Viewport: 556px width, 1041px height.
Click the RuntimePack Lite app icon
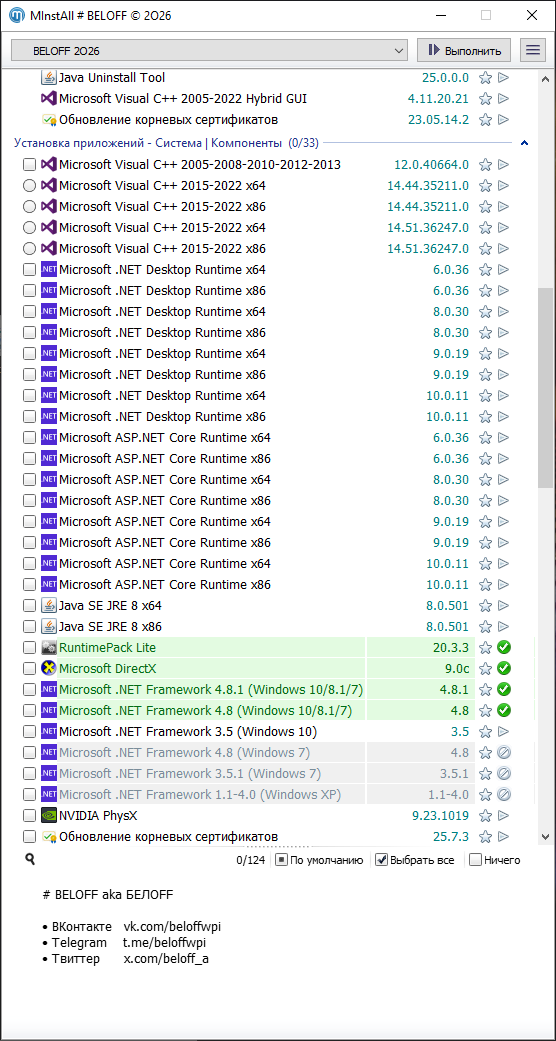pos(48,647)
